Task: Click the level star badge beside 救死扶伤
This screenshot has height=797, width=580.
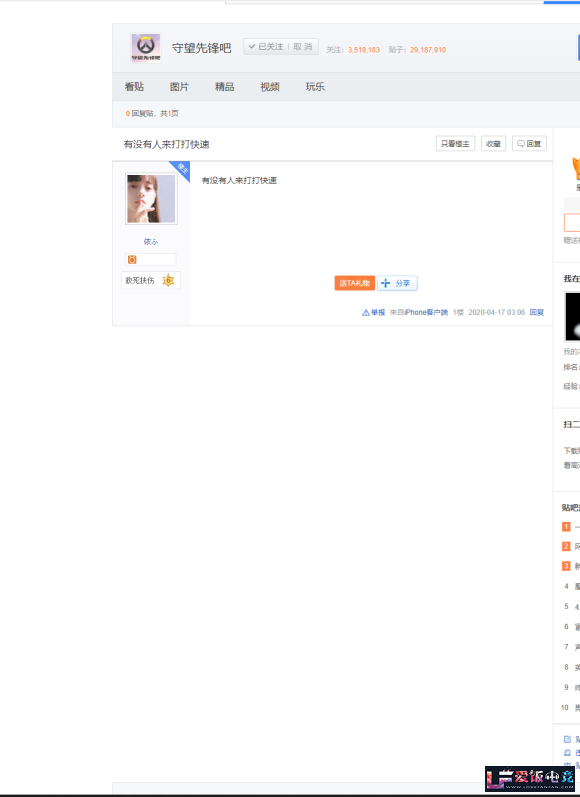Action: click(x=168, y=280)
